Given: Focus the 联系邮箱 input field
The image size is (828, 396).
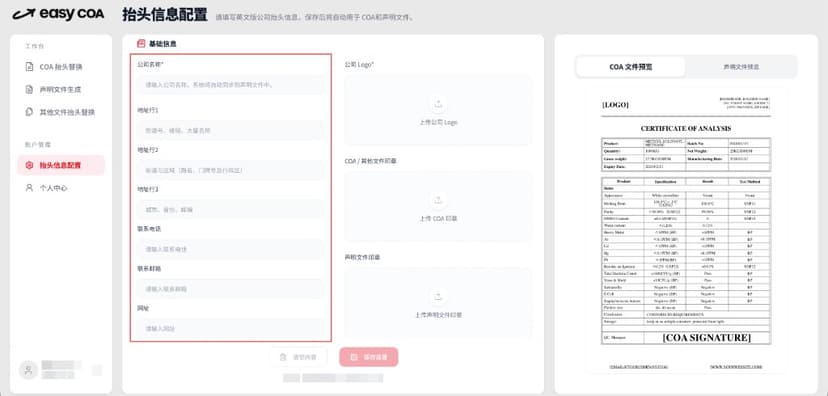Looking at the screenshot, I should pyautogui.click(x=231, y=289).
